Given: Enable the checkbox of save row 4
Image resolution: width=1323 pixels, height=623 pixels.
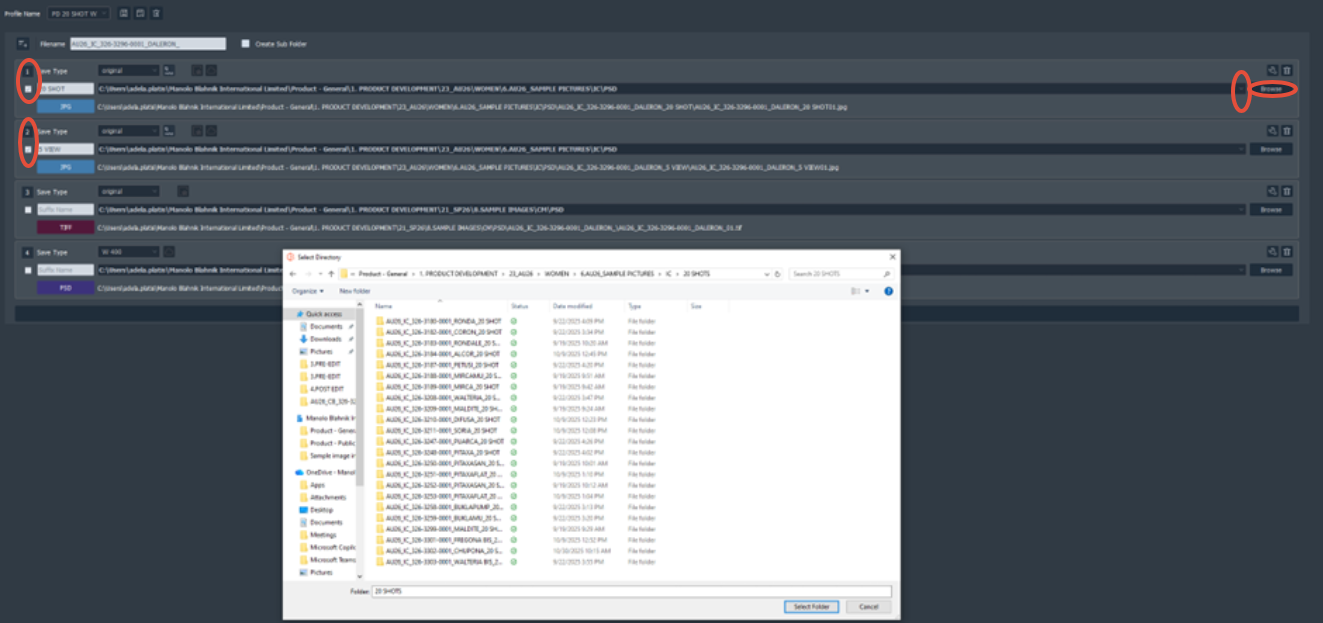Looking at the screenshot, I should pyautogui.click(x=28, y=270).
